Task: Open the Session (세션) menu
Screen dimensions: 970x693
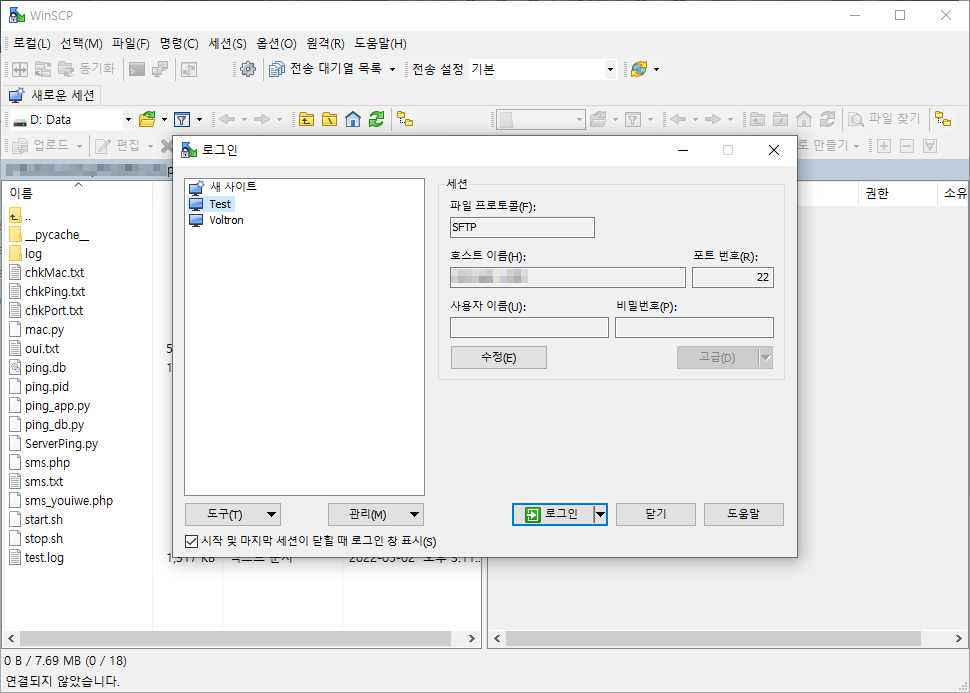Action: (x=228, y=43)
